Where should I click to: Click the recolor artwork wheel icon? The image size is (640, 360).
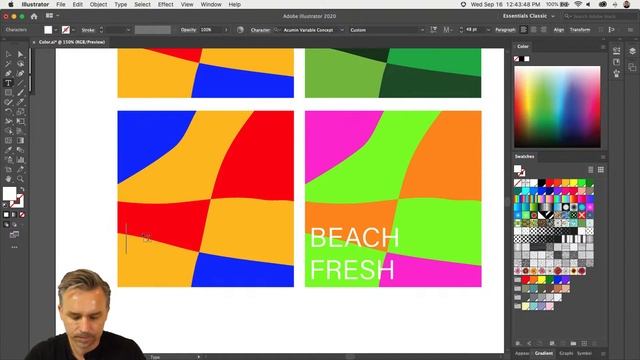pos(240,30)
